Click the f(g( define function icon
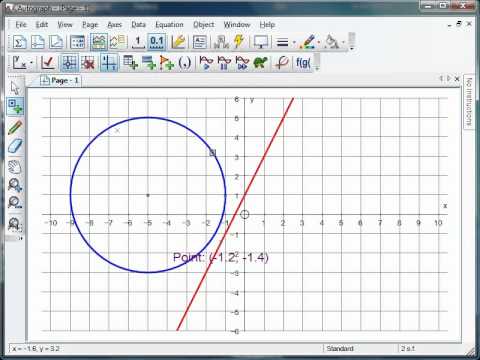 click(x=303, y=63)
